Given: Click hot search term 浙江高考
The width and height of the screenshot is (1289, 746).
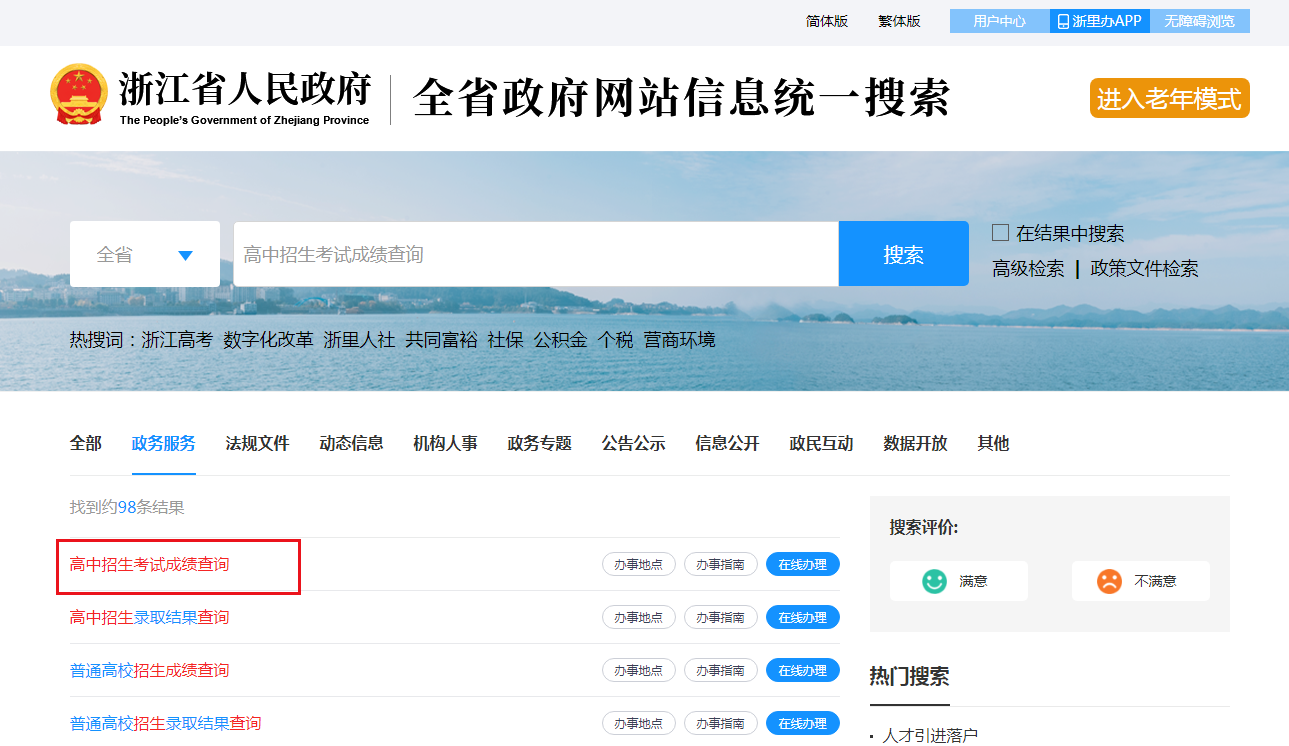Looking at the screenshot, I should pos(177,340).
